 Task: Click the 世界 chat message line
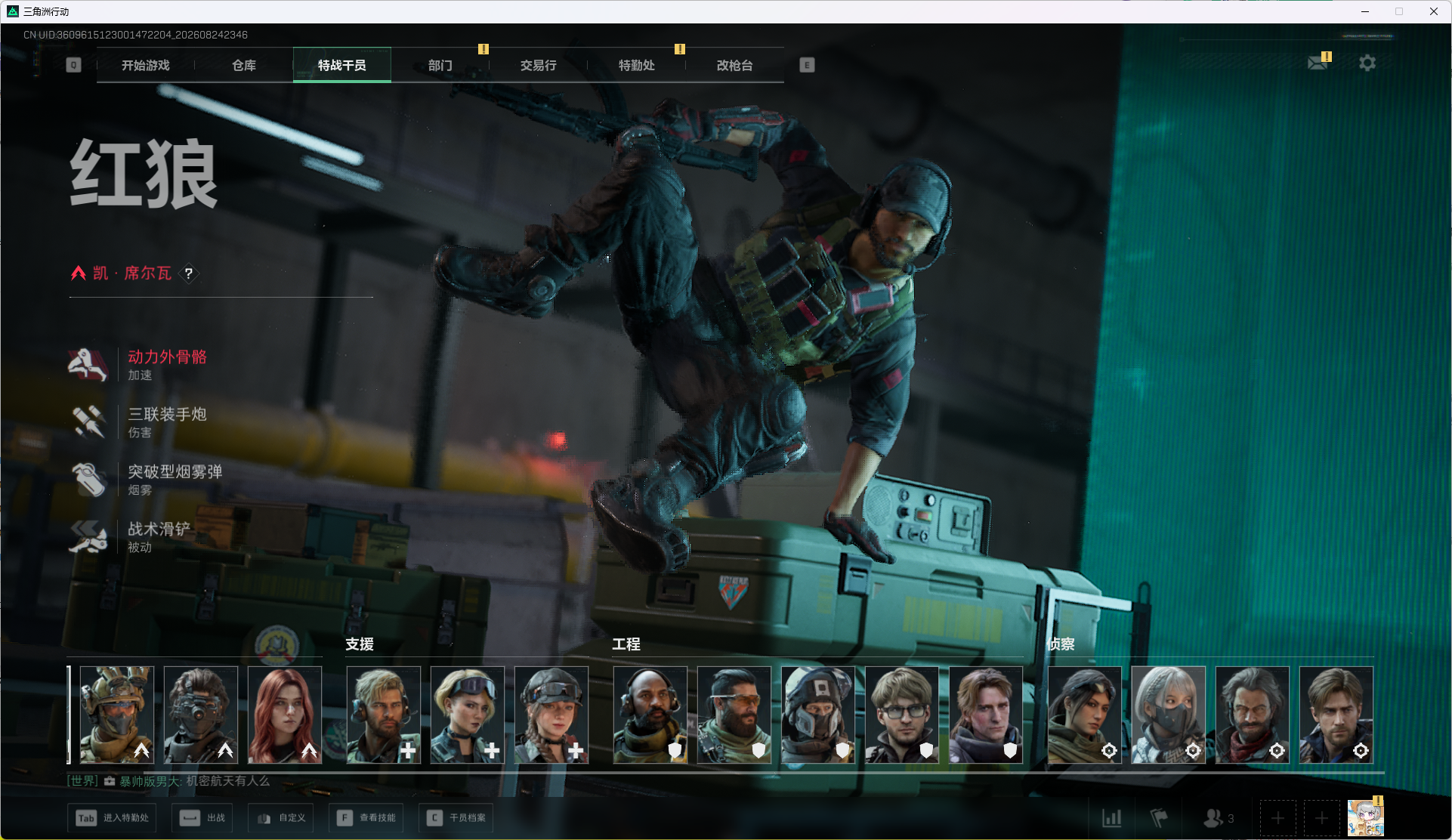click(168, 781)
